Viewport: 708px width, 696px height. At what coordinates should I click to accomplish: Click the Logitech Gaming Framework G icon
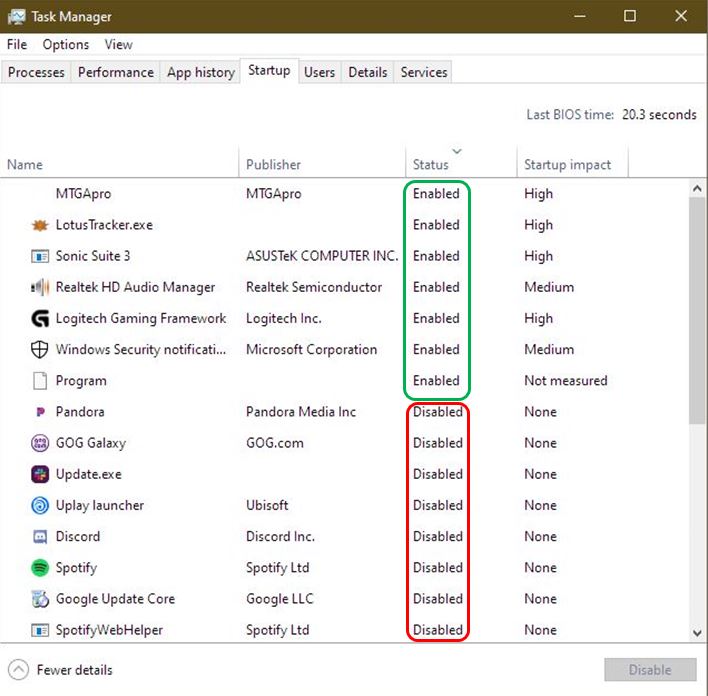pos(40,318)
